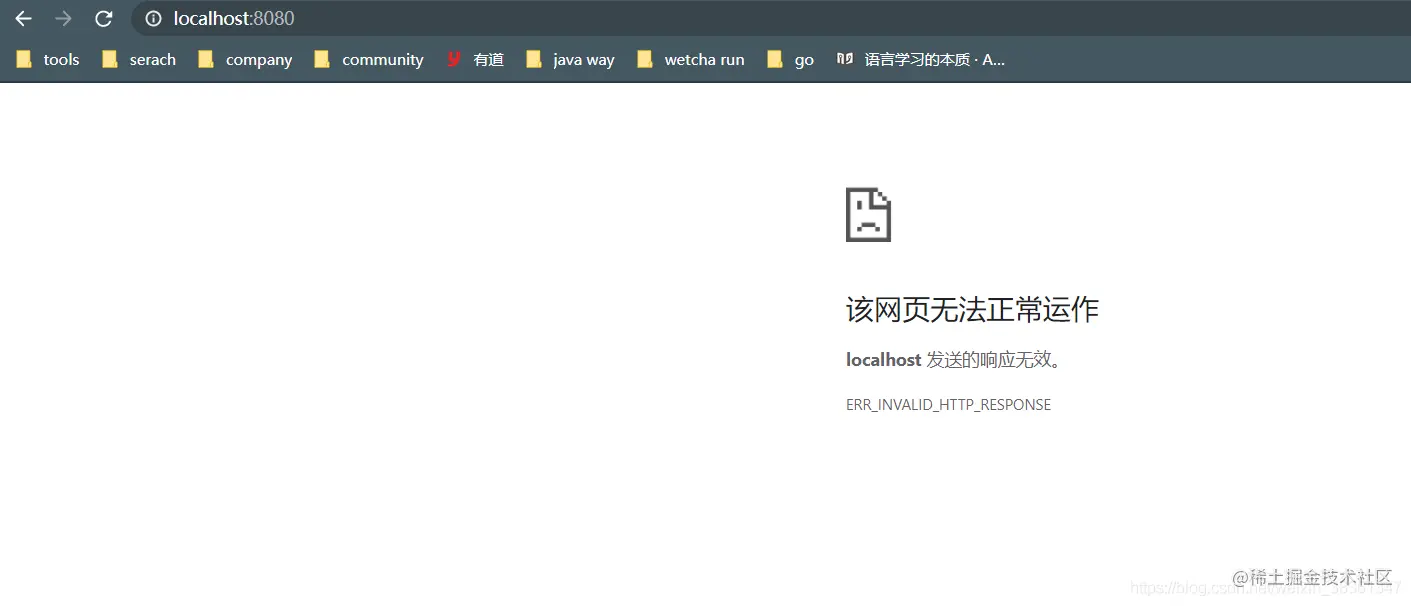1411x606 pixels.
Task: Open the tools bookmark folder
Action: point(61,59)
